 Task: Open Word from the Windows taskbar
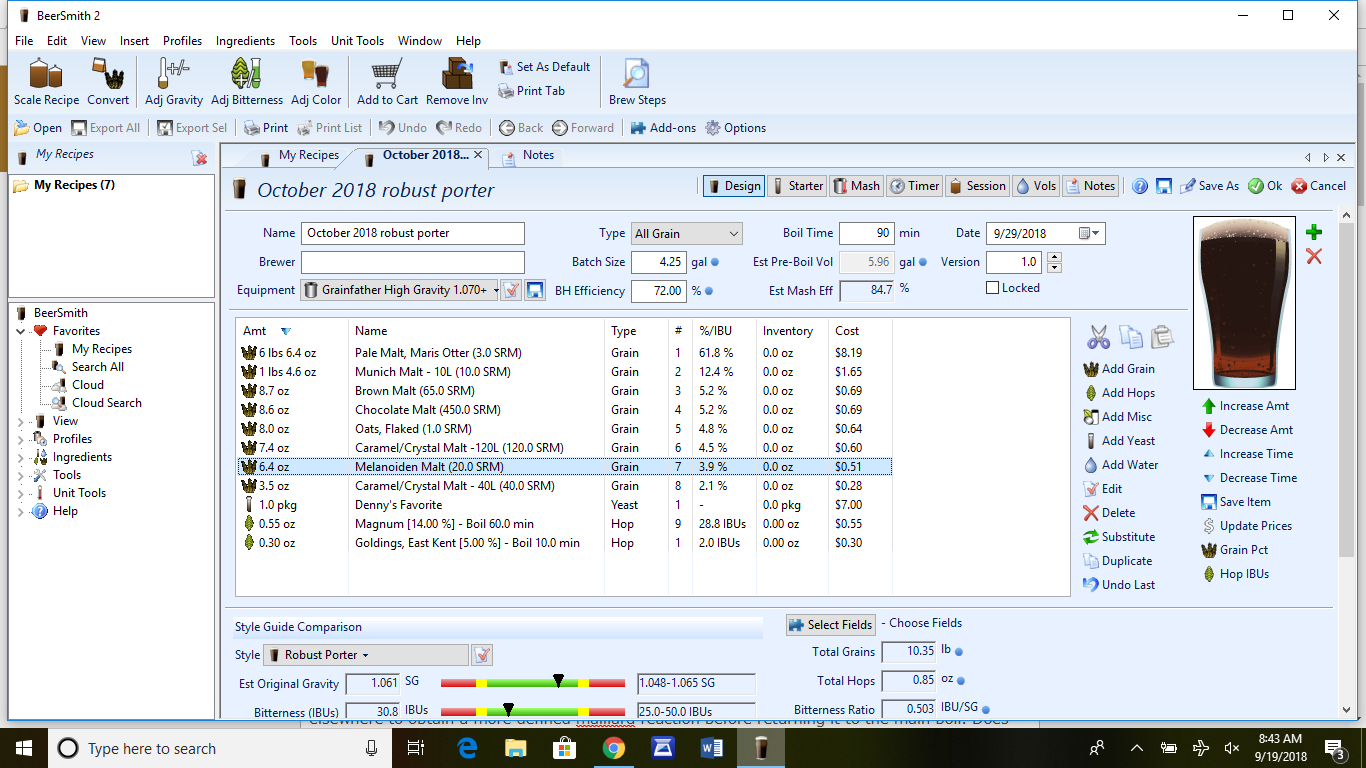712,748
